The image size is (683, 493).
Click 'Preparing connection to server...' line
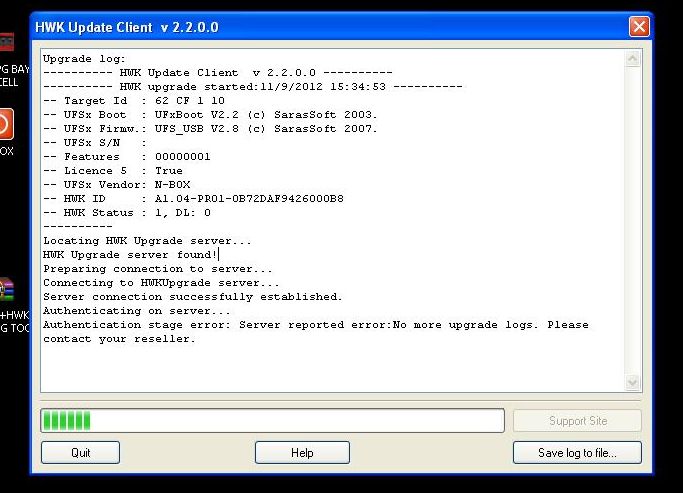[158, 269]
